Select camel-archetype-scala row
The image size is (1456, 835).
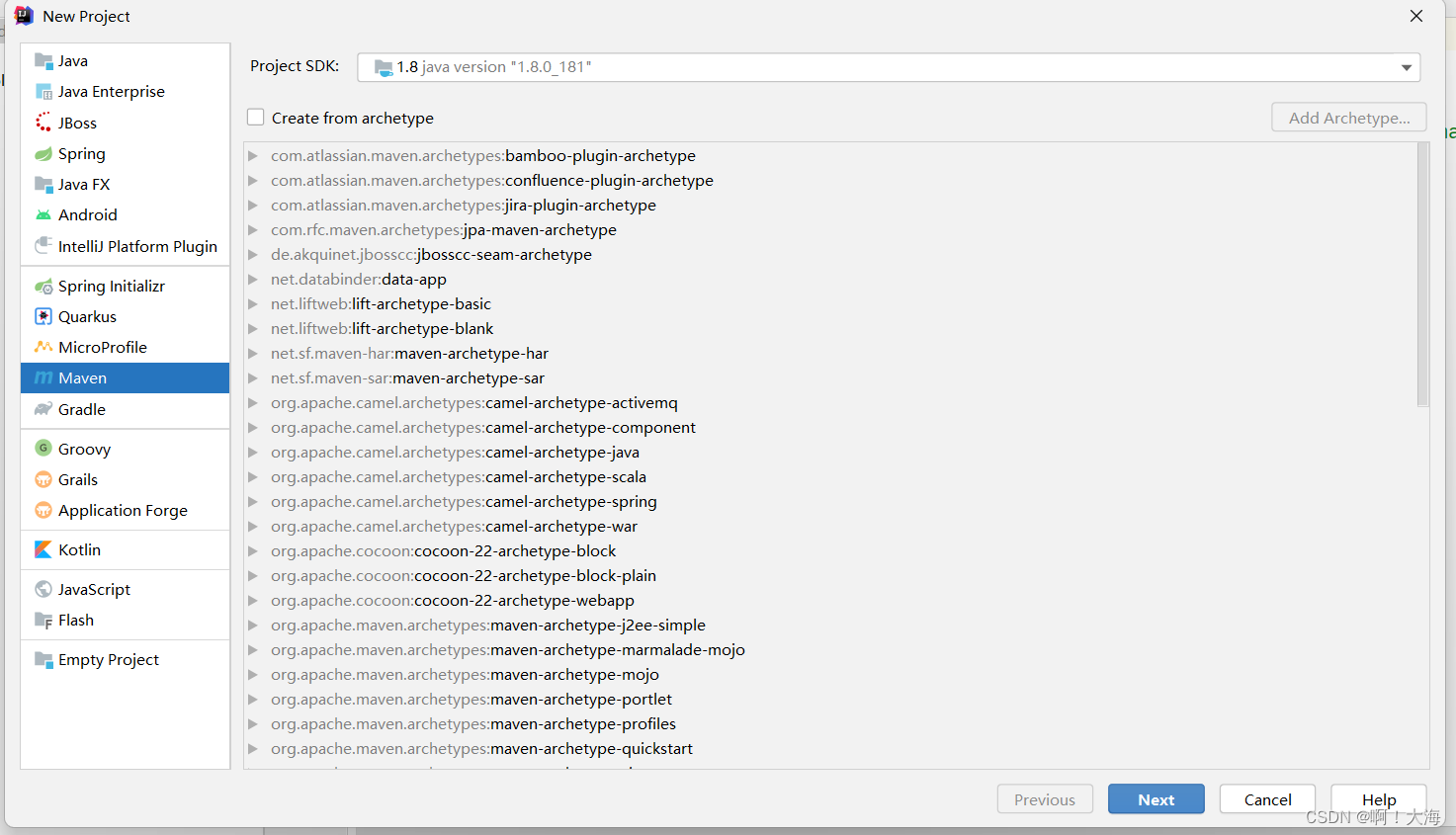tap(830, 477)
